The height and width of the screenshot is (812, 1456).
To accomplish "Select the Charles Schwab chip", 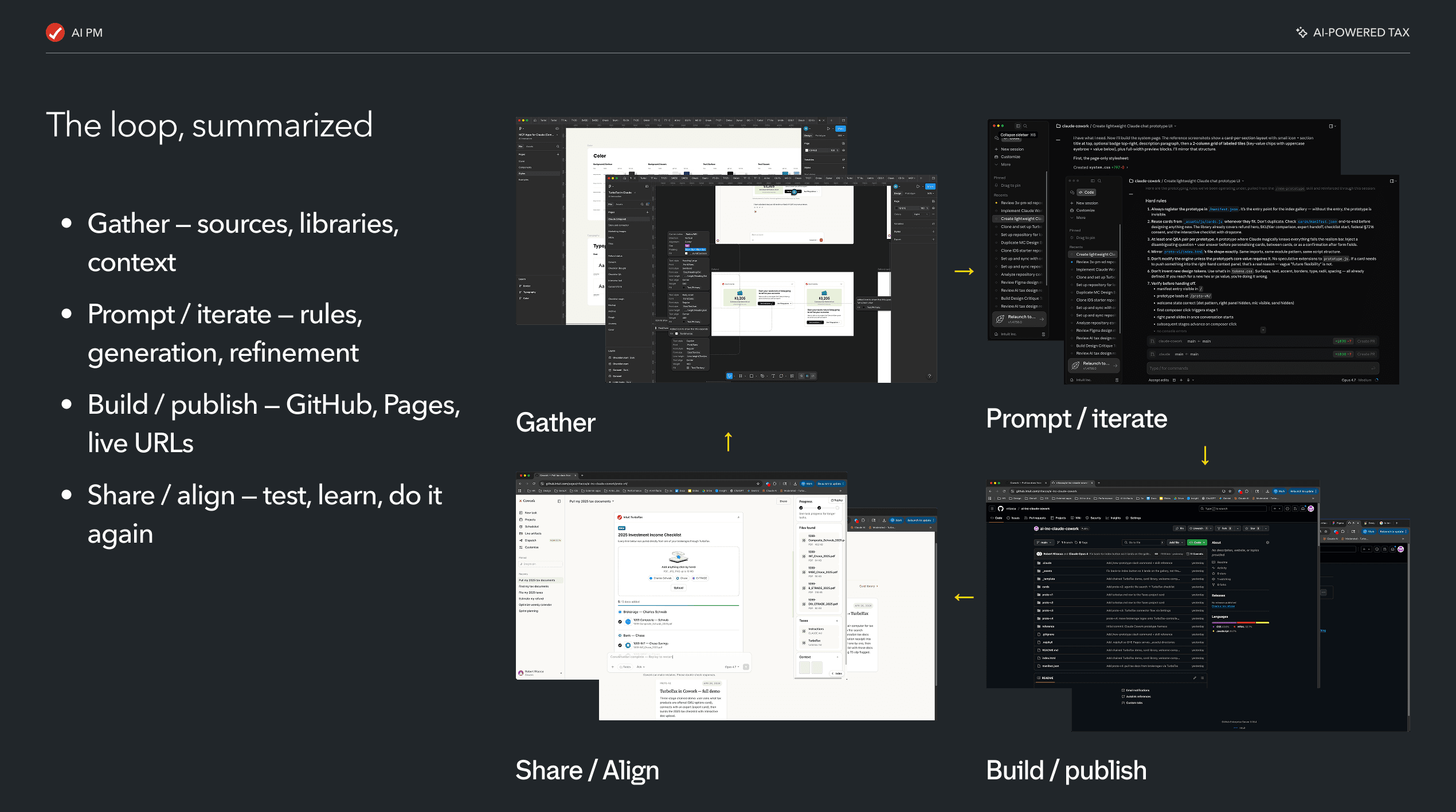I will [661, 578].
